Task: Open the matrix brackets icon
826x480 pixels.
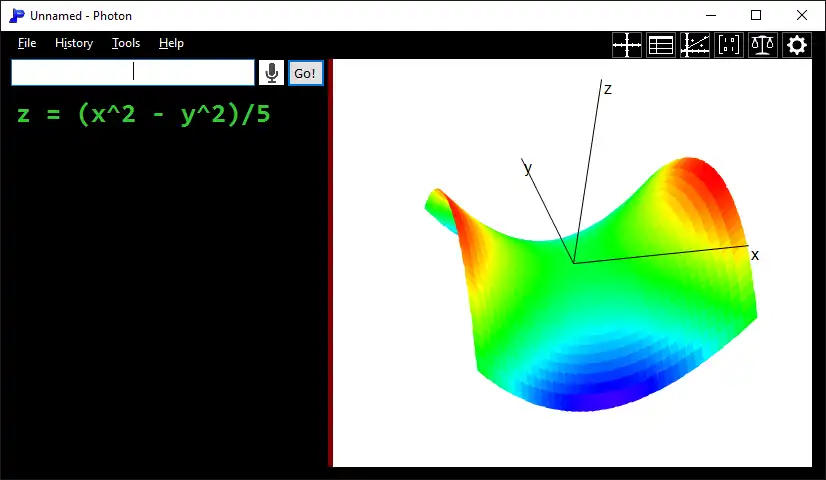Action: point(729,45)
